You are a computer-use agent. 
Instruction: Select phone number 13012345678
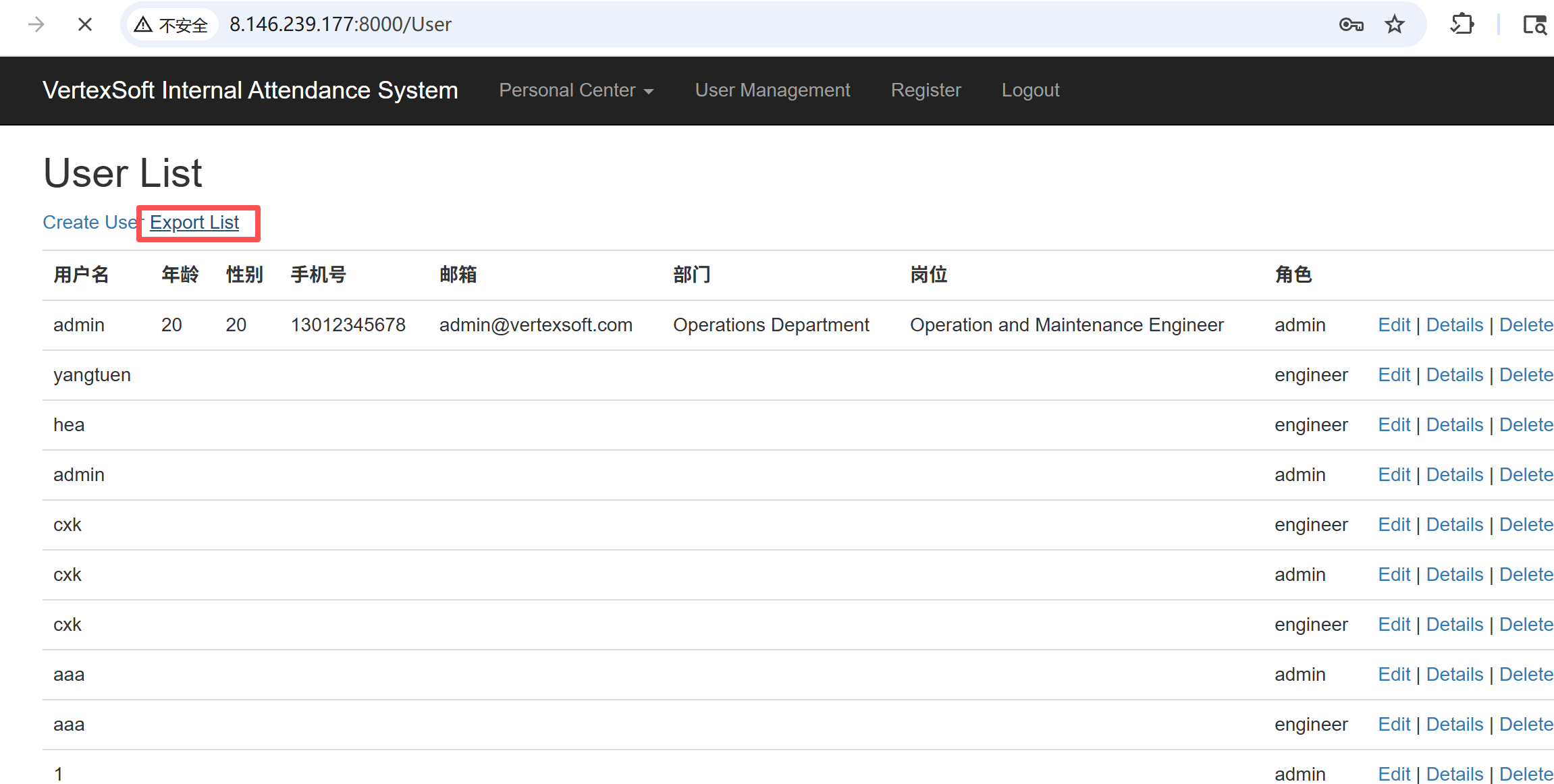point(348,325)
